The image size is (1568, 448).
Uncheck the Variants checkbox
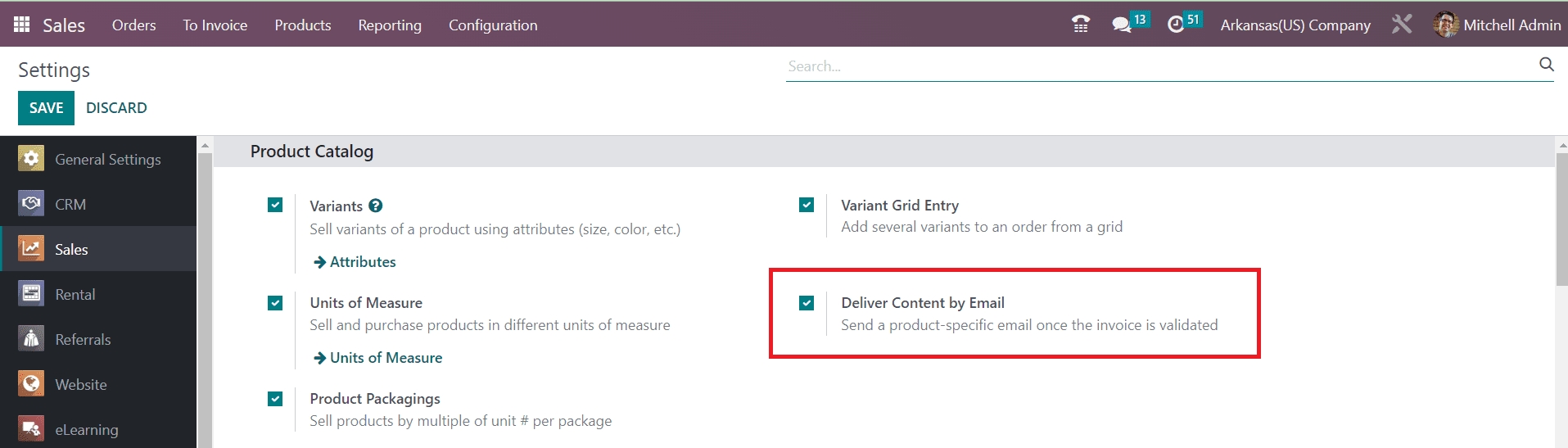pyautogui.click(x=275, y=205)
